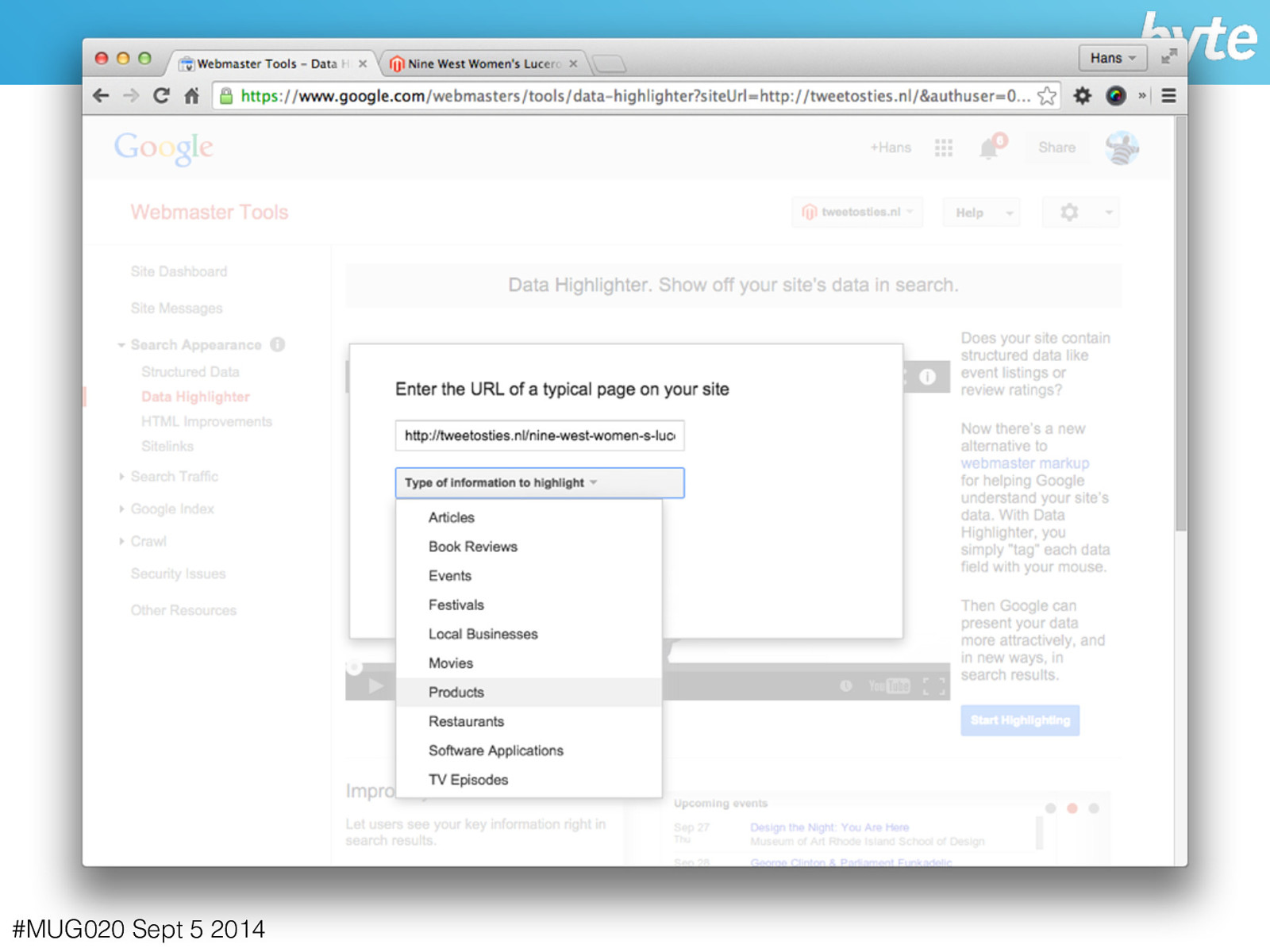This screenshot has width=1270, height=952.
Task: Click the Google logo
Action: [164, 148]
